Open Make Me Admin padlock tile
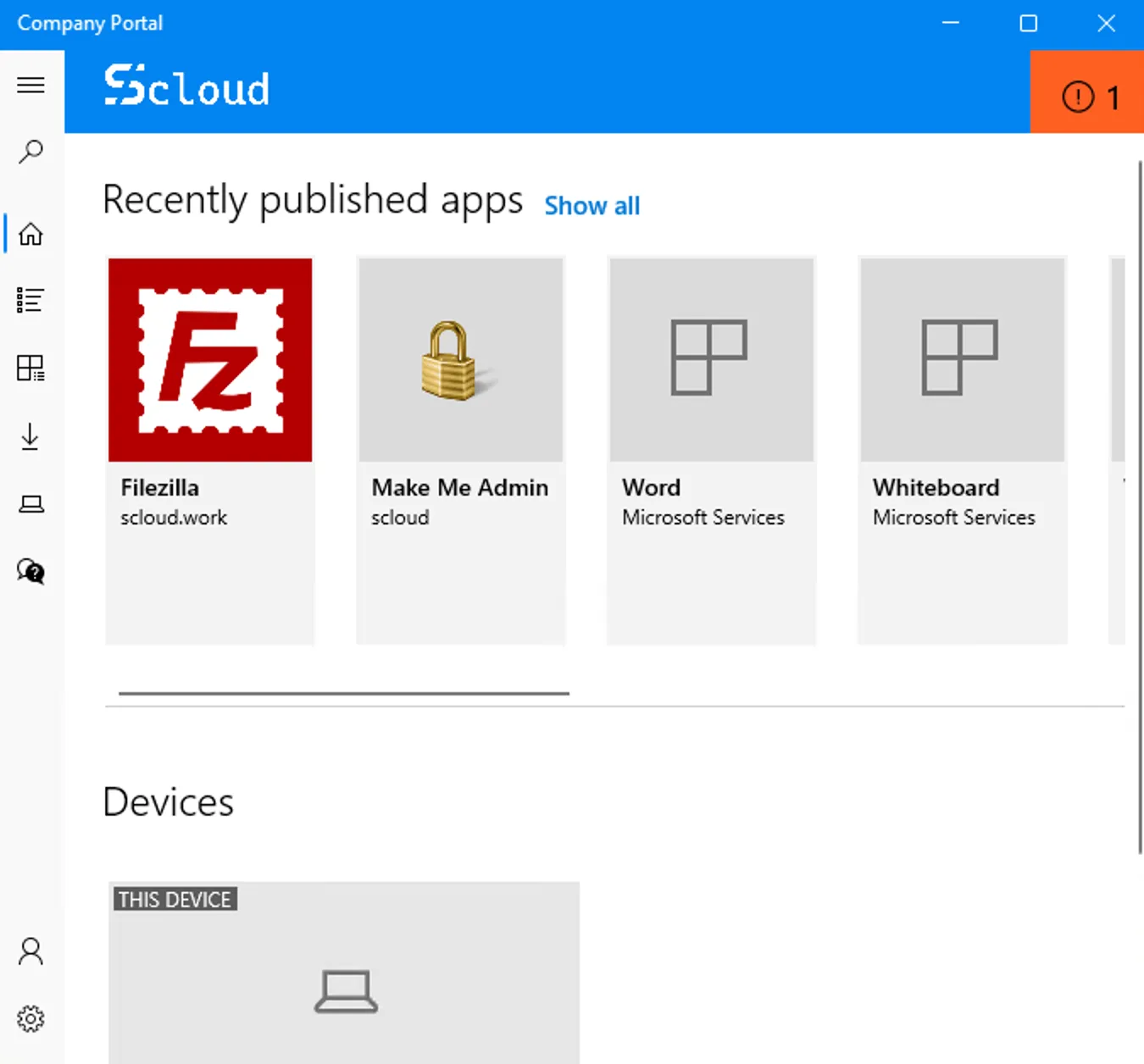Screen dimensions: 1144x1064 click(461, 360)
